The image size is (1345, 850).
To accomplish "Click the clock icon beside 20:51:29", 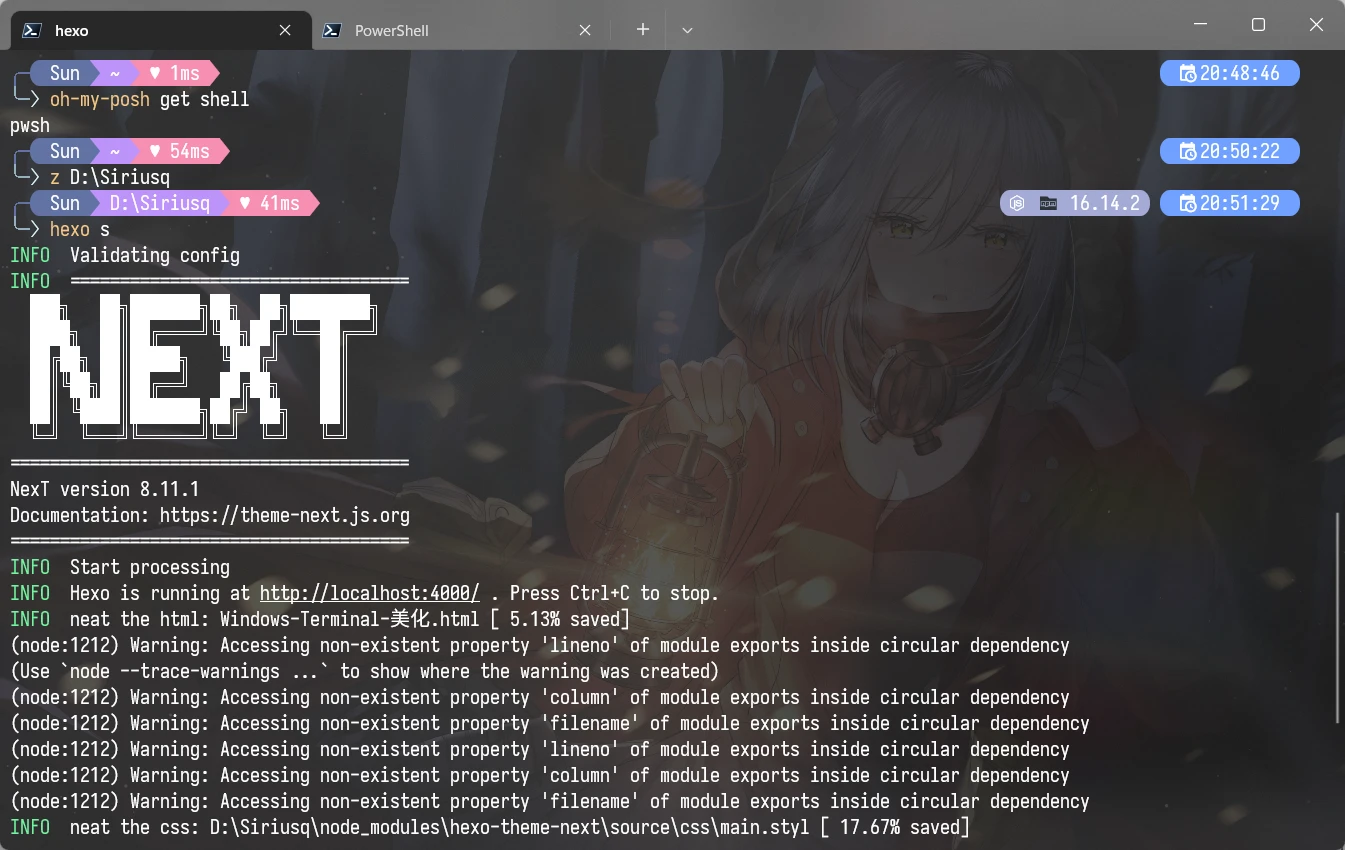I will point(1187,203).
